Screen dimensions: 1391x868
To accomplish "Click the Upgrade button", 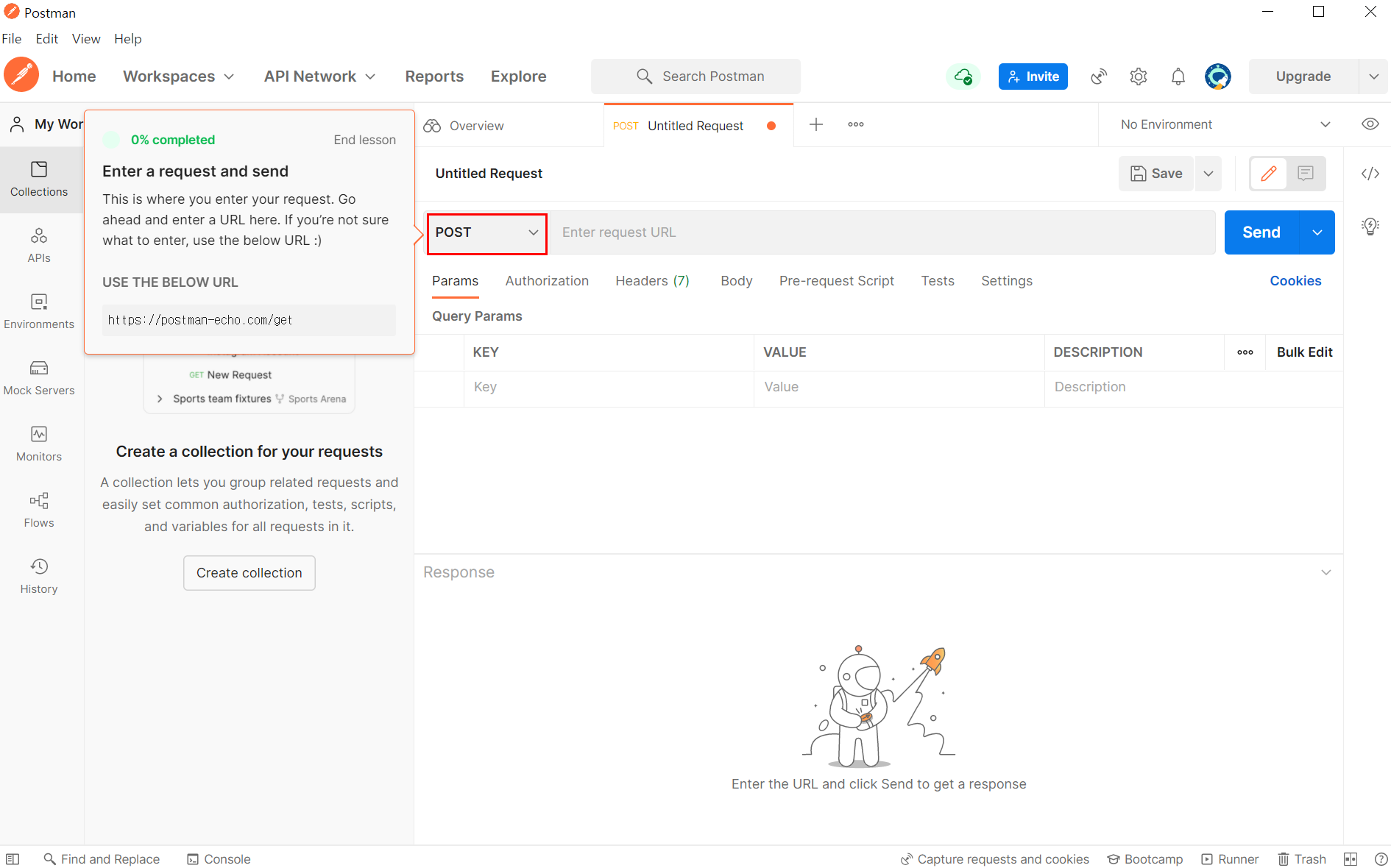I will [x=1303, y=77].
